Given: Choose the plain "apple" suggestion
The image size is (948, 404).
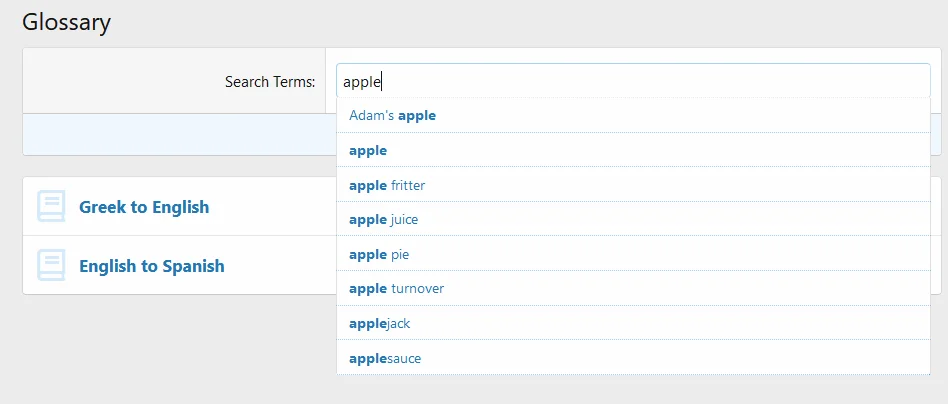Looking at the screenshot, I should (x=368, y=150).
